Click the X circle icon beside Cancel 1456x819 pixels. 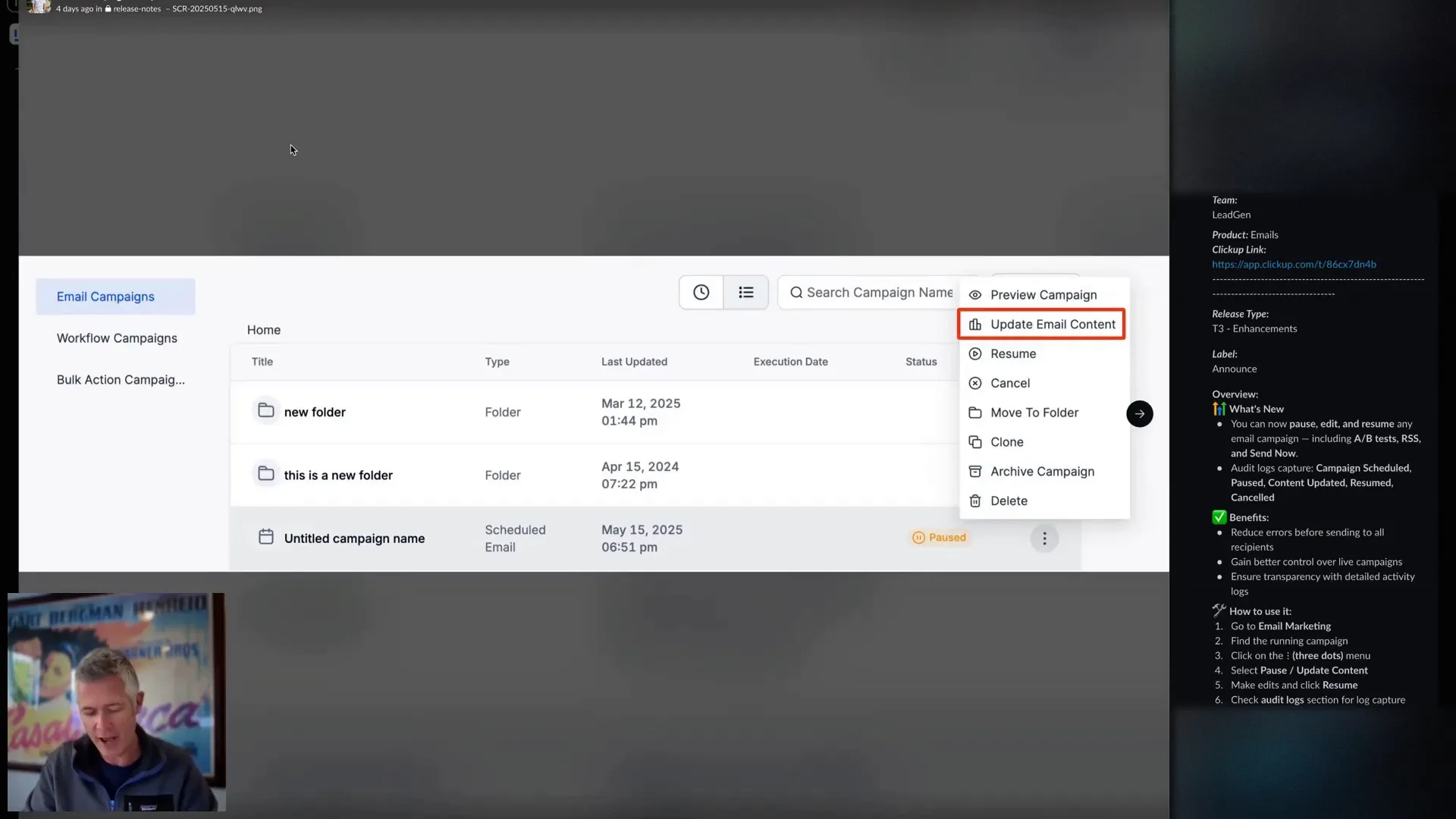(x=975, y=384)
